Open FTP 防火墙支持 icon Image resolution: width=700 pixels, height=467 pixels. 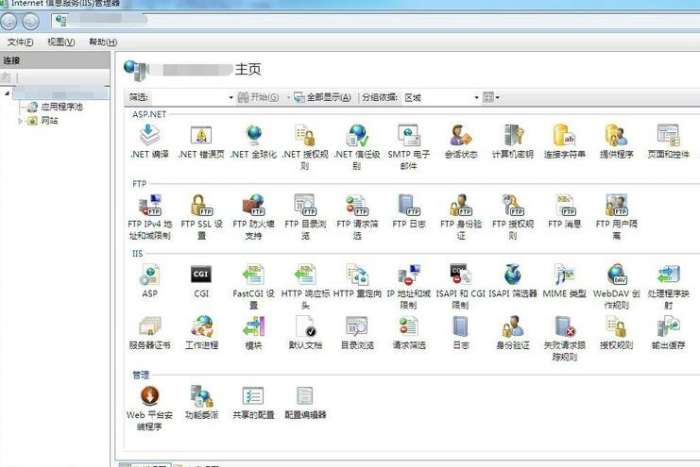click(254, 217)
